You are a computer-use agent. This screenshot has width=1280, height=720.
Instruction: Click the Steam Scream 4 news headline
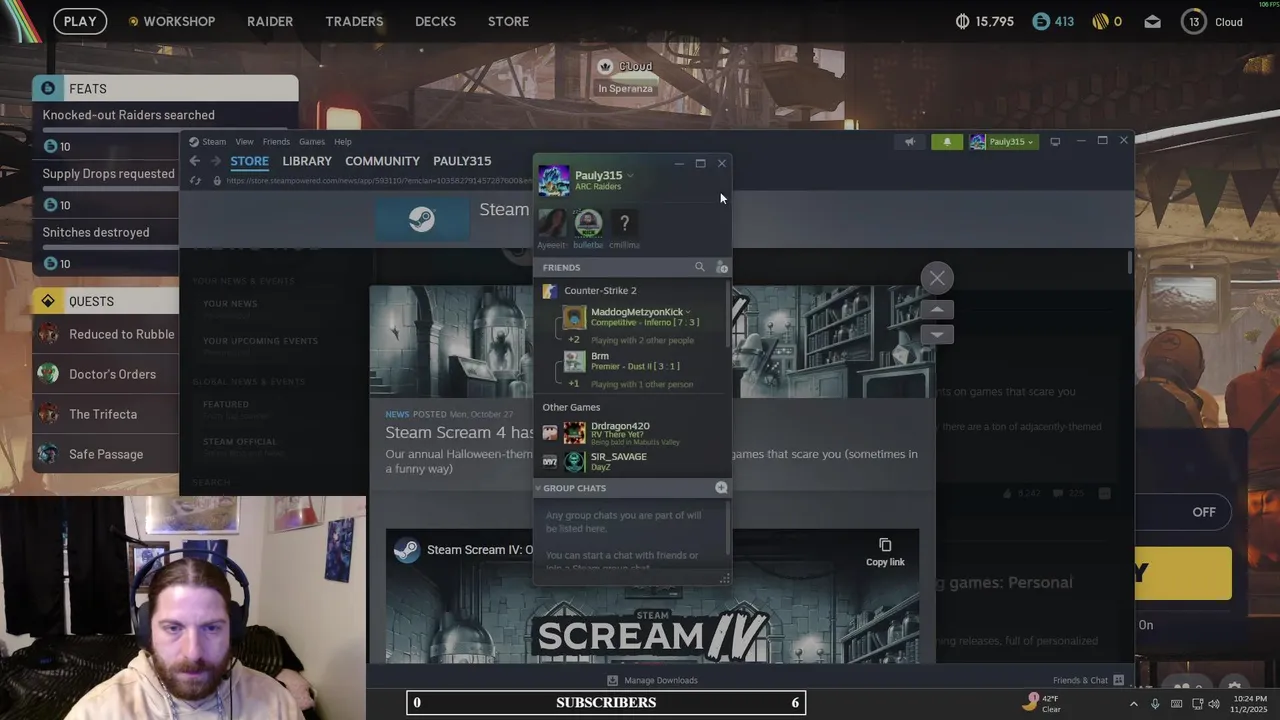click(459, 432)
